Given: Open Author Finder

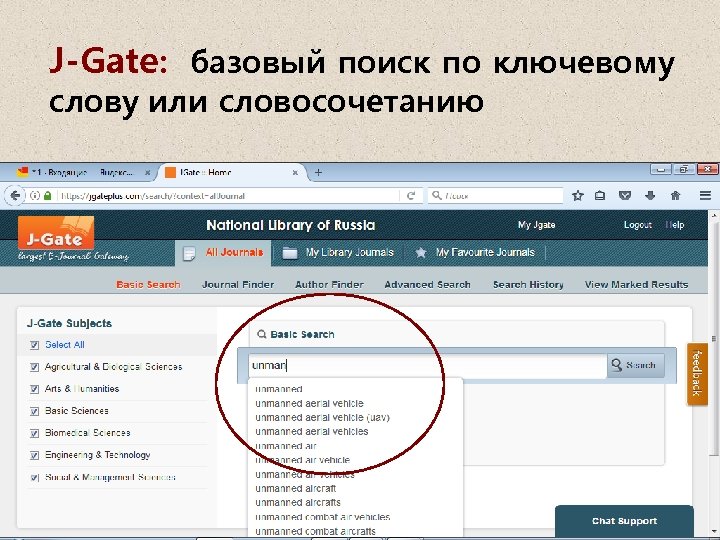Looking at the screenshot, I should point(329,284).
